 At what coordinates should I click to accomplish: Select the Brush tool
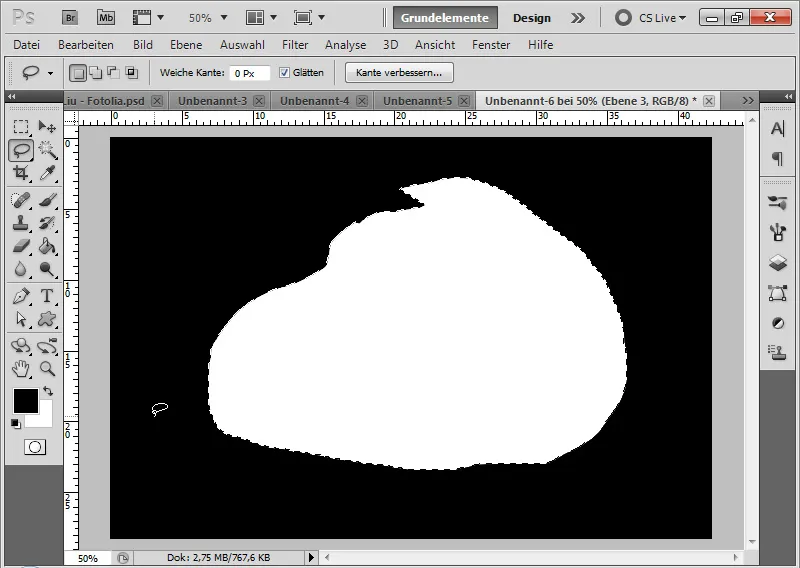(x=47, y=200)
